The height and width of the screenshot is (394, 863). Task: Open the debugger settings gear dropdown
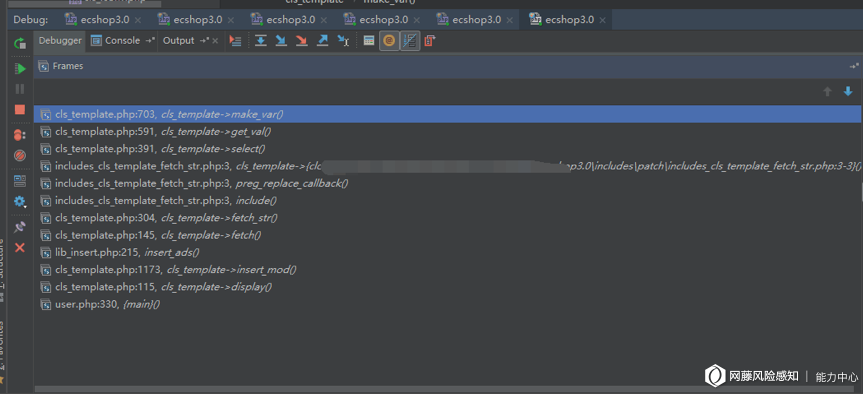[x=20, y=201]
